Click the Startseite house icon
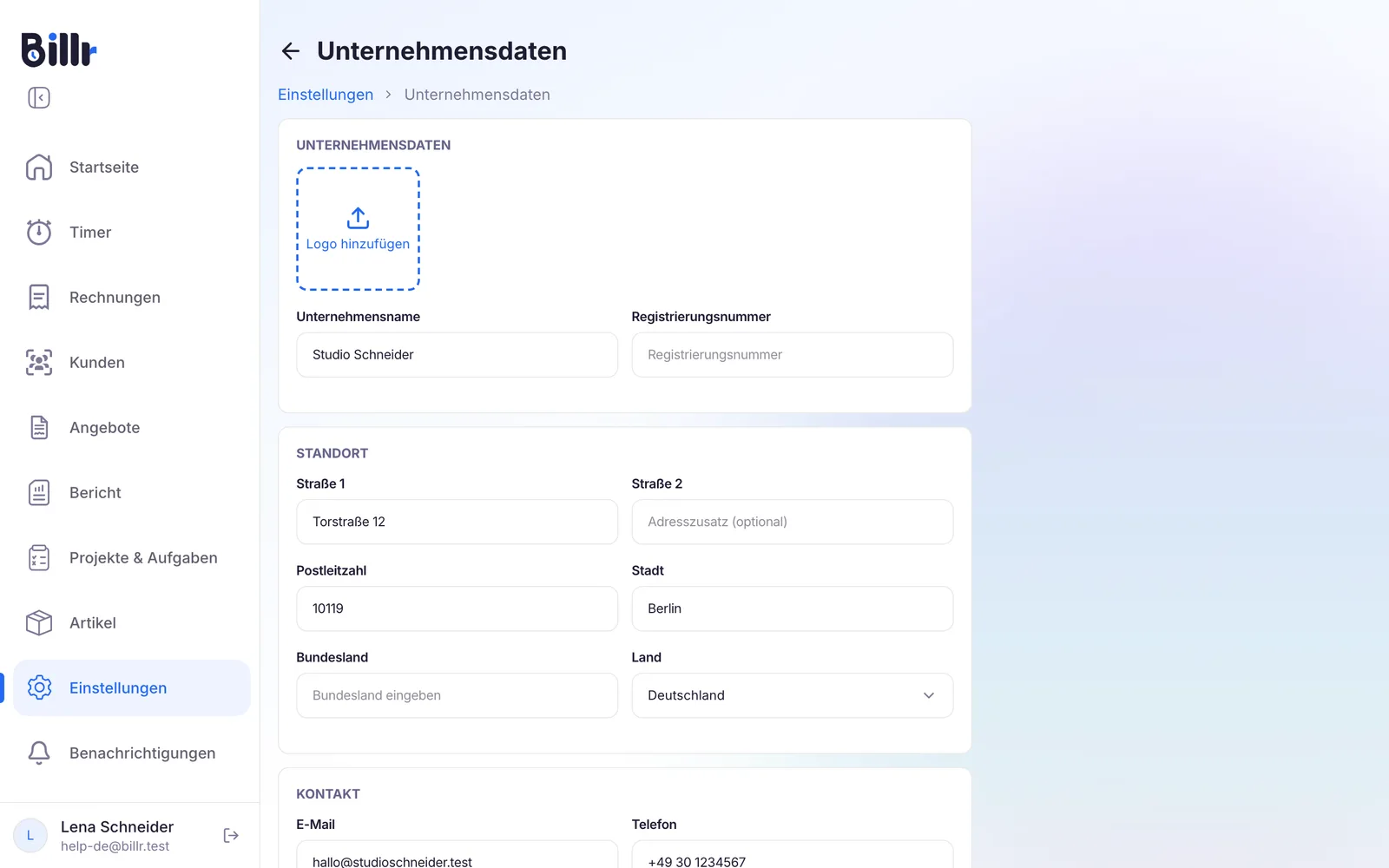The image size is (1389, 868). pos(39,167)
